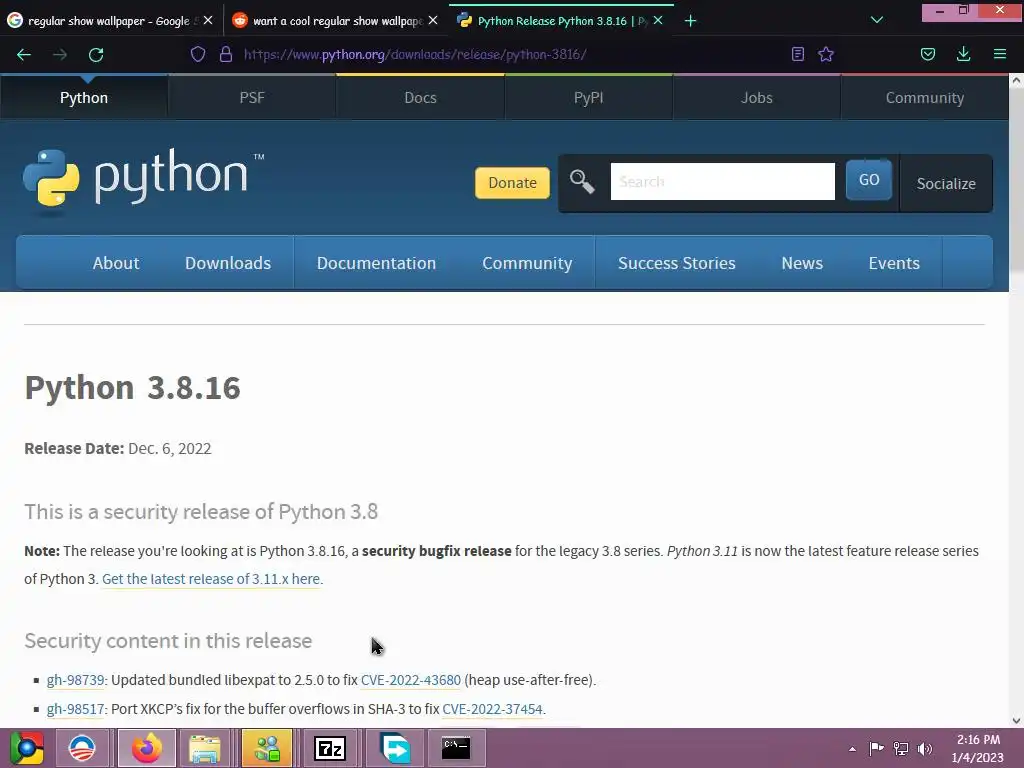
Task: Open the 7-Zip taskbar icon
Action: 330,748
